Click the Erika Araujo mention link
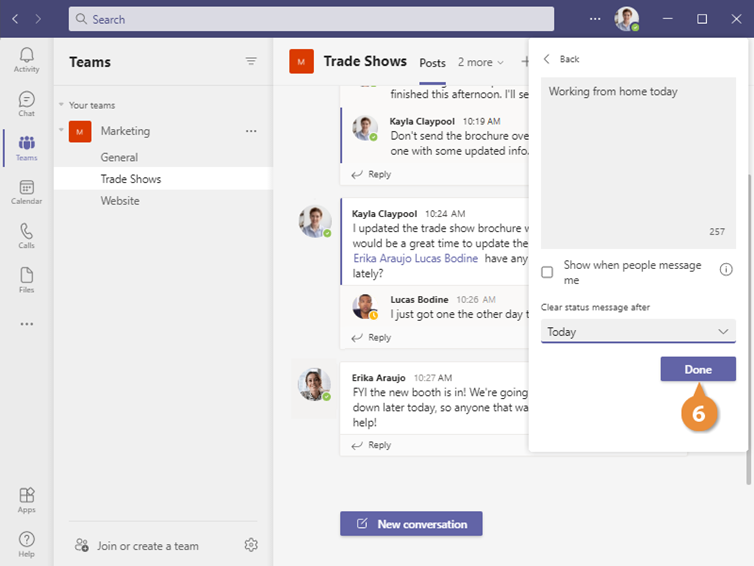 point(383,258)
